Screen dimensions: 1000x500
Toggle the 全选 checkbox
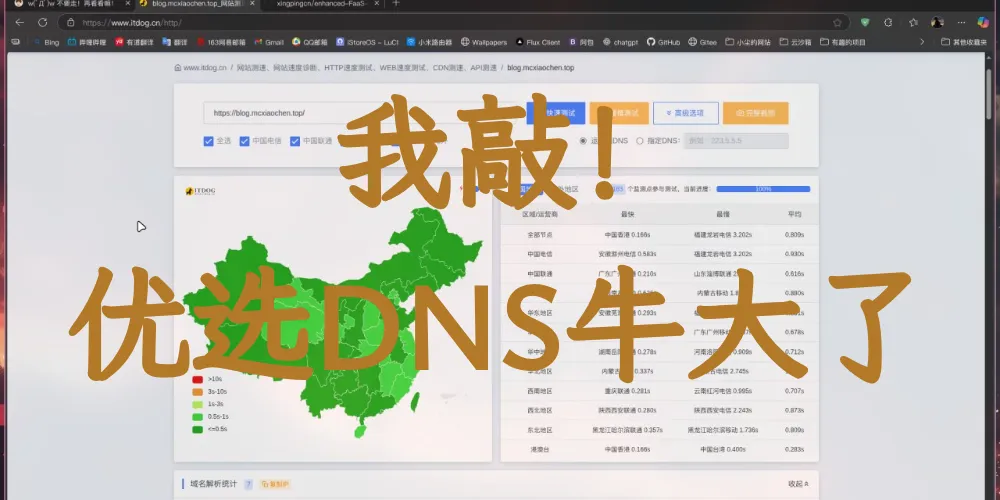click(x=209, y=141)
